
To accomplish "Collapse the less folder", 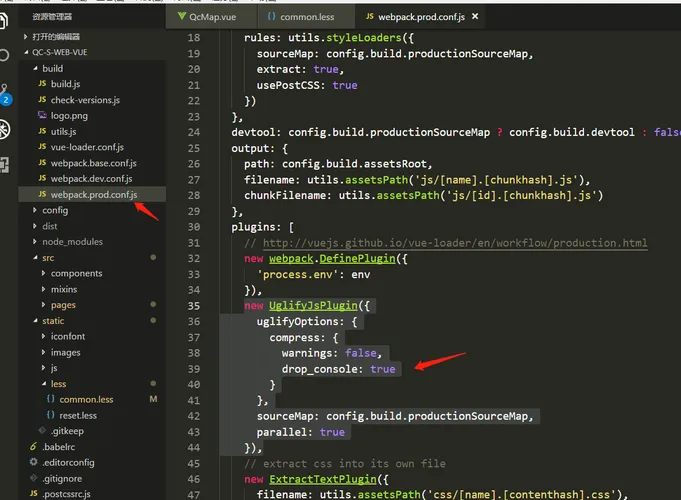I will tap(44, 384).
